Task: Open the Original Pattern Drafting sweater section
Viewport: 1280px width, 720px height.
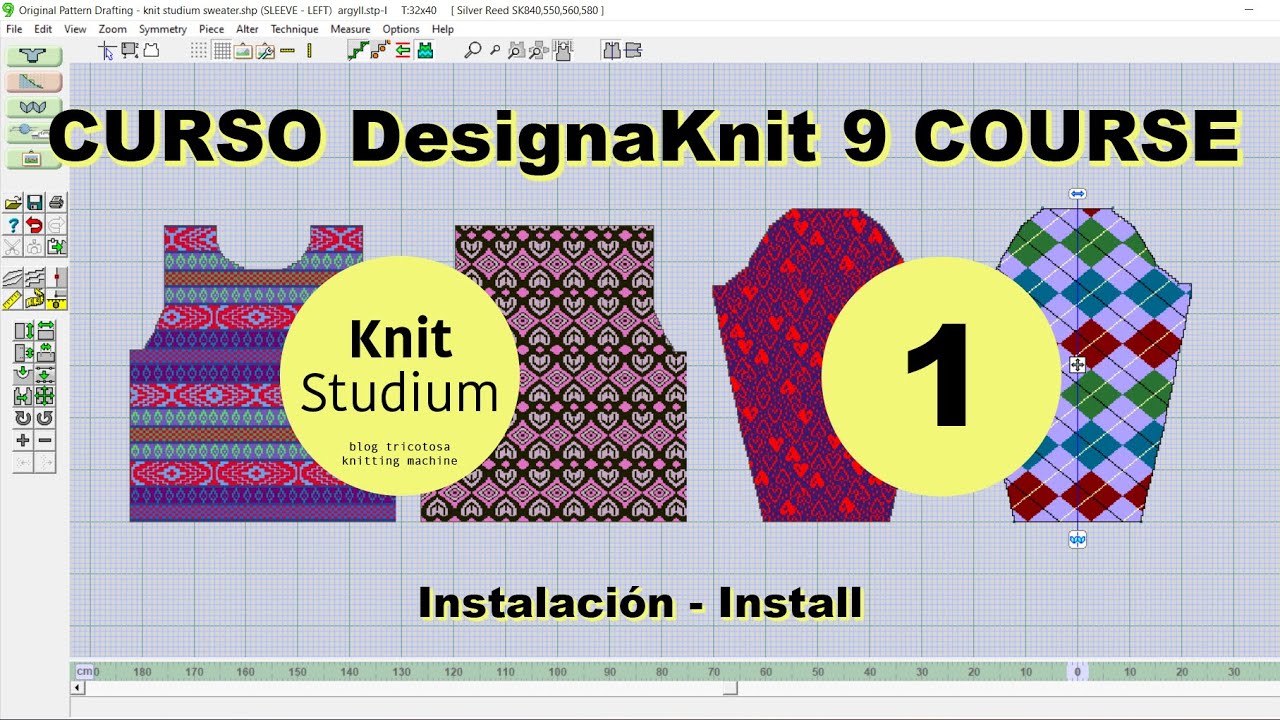Action: point(34,54)
